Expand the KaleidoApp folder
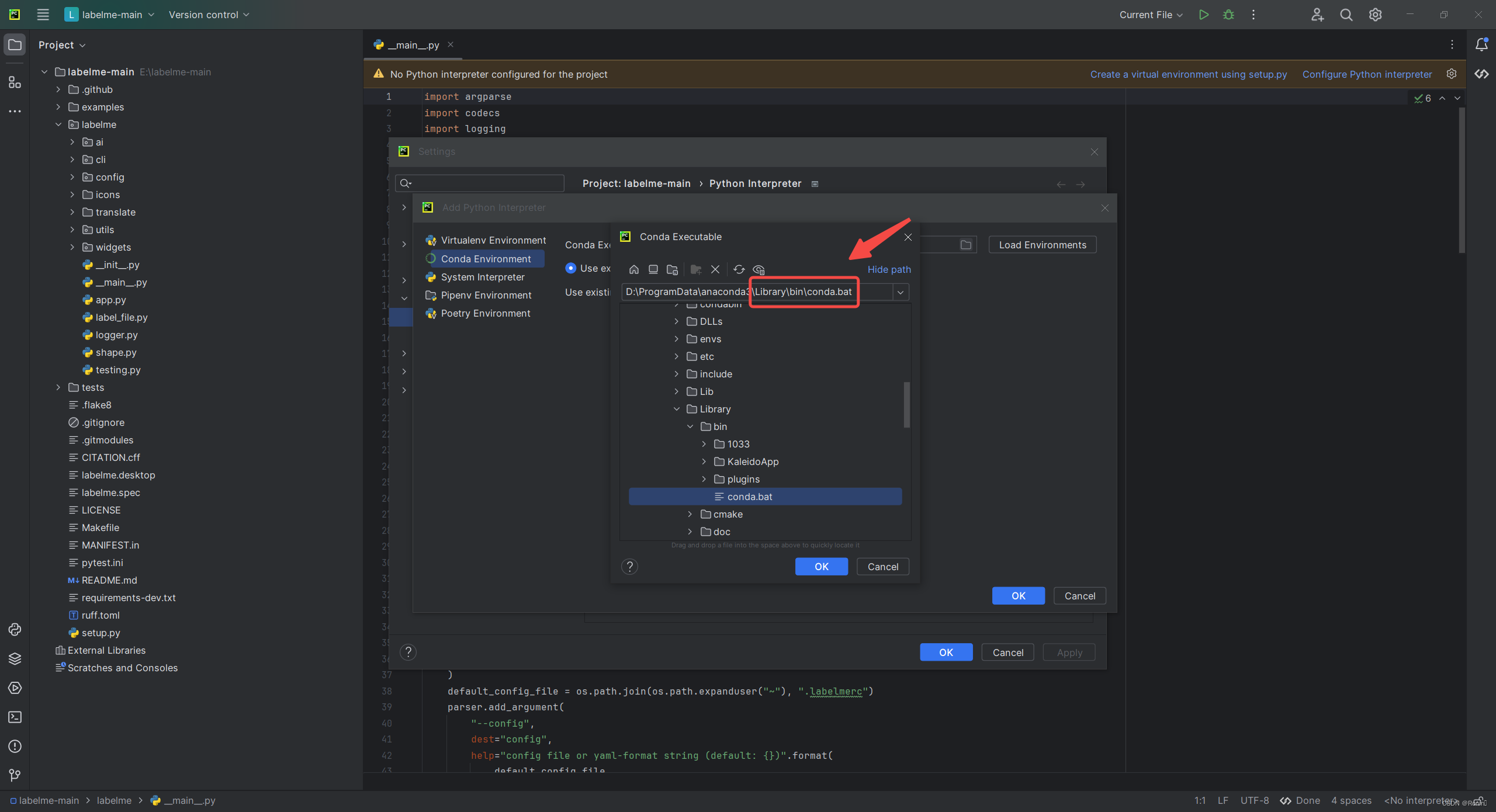Viewport: 1496px width, 812px height. [x=704, y=461]
